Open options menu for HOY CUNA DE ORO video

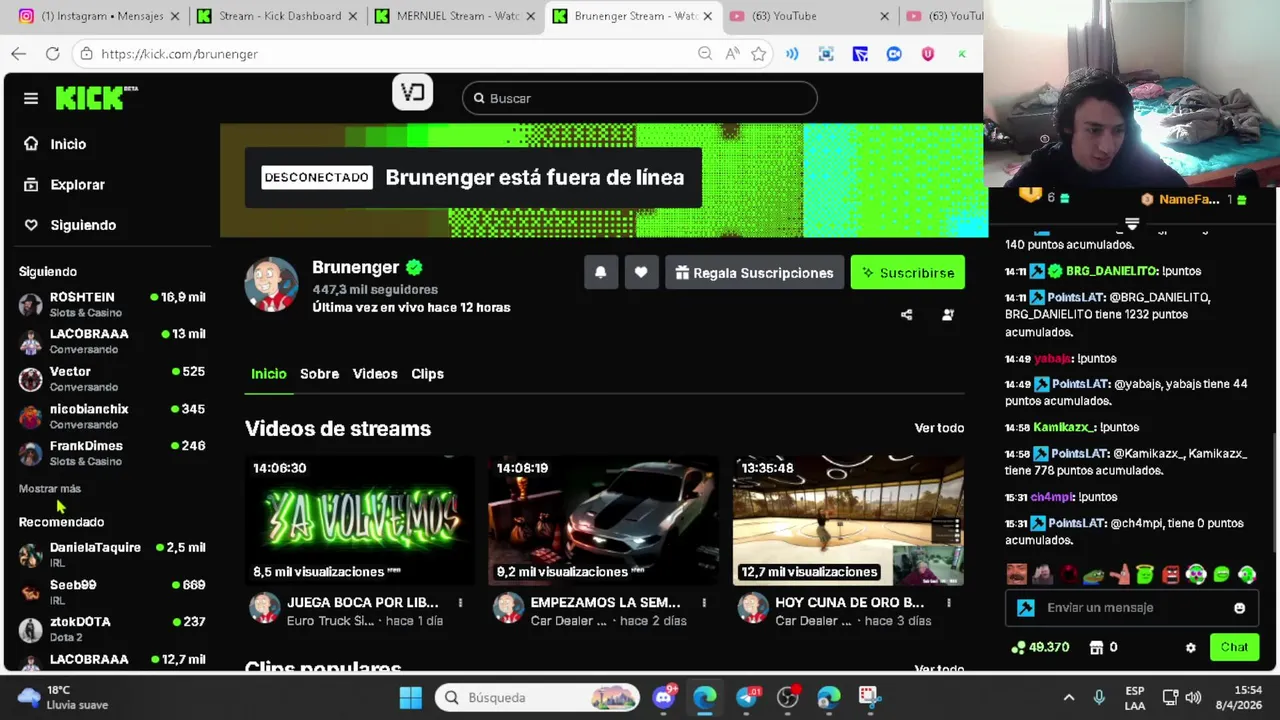point(949,603)
